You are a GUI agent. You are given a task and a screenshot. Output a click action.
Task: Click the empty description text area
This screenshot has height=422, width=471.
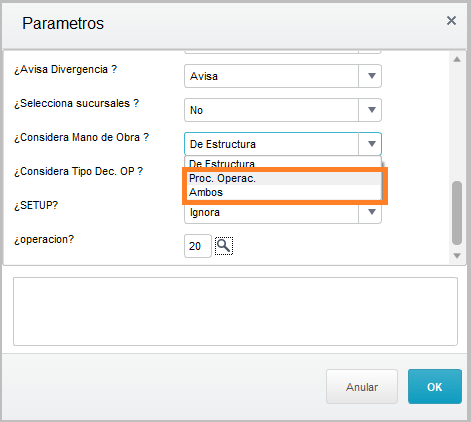(235, 311)
